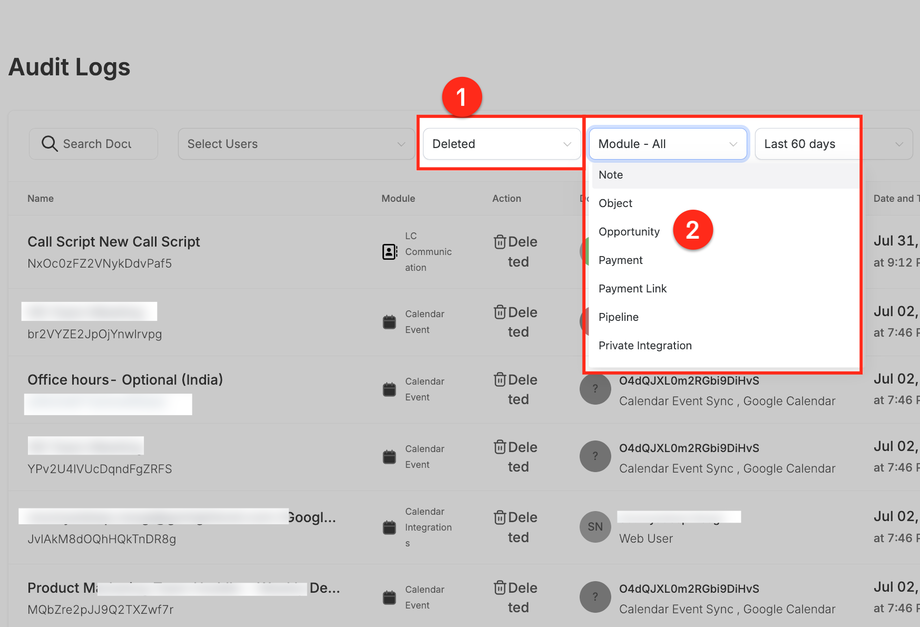Screen dimensions: 920x627
Task: Click SN user avatar
Action: pos(595,527)
